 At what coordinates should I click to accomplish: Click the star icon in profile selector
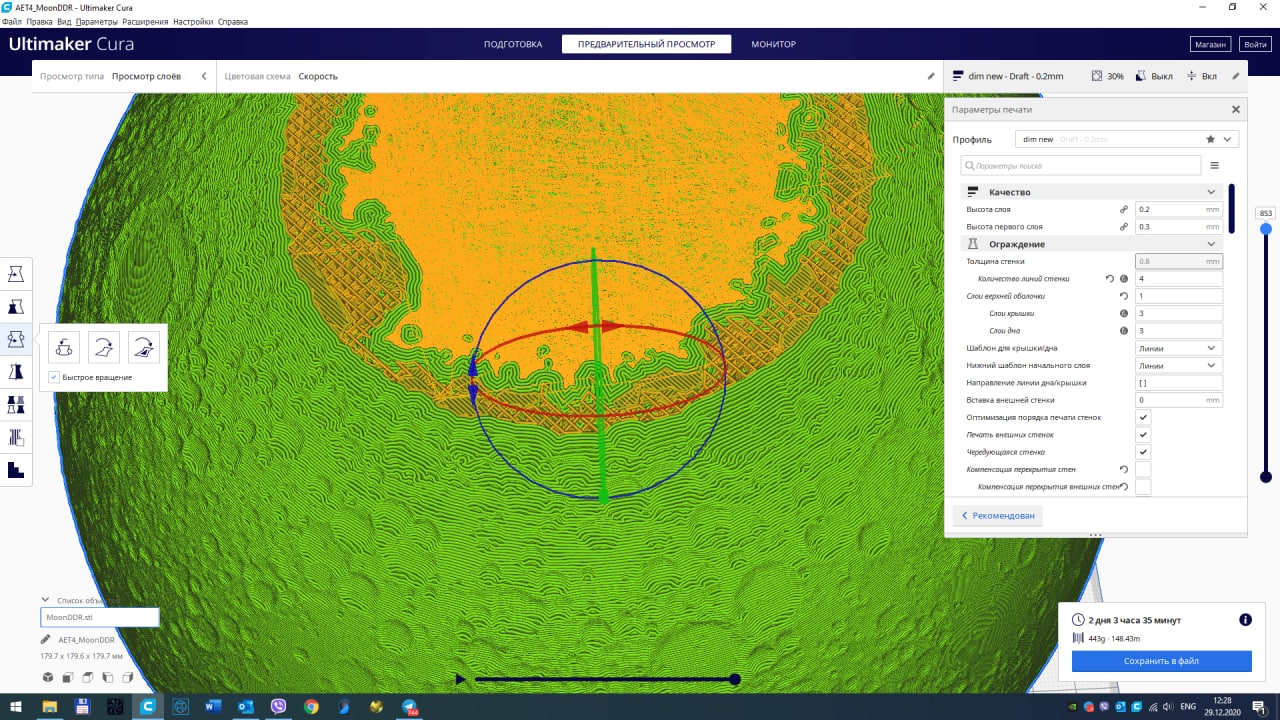[1211, 139]
